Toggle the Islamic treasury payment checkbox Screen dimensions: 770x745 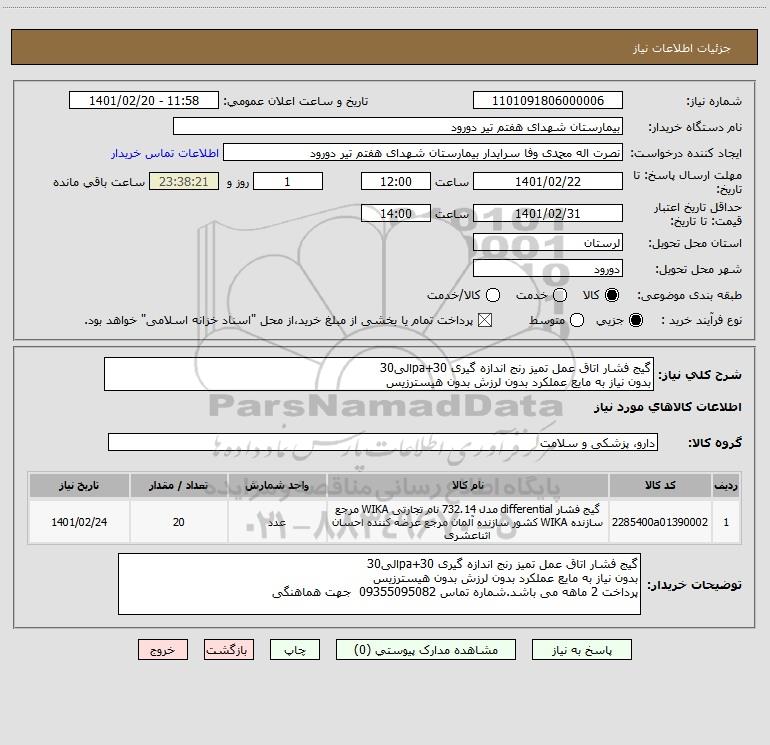coord(485,320)
